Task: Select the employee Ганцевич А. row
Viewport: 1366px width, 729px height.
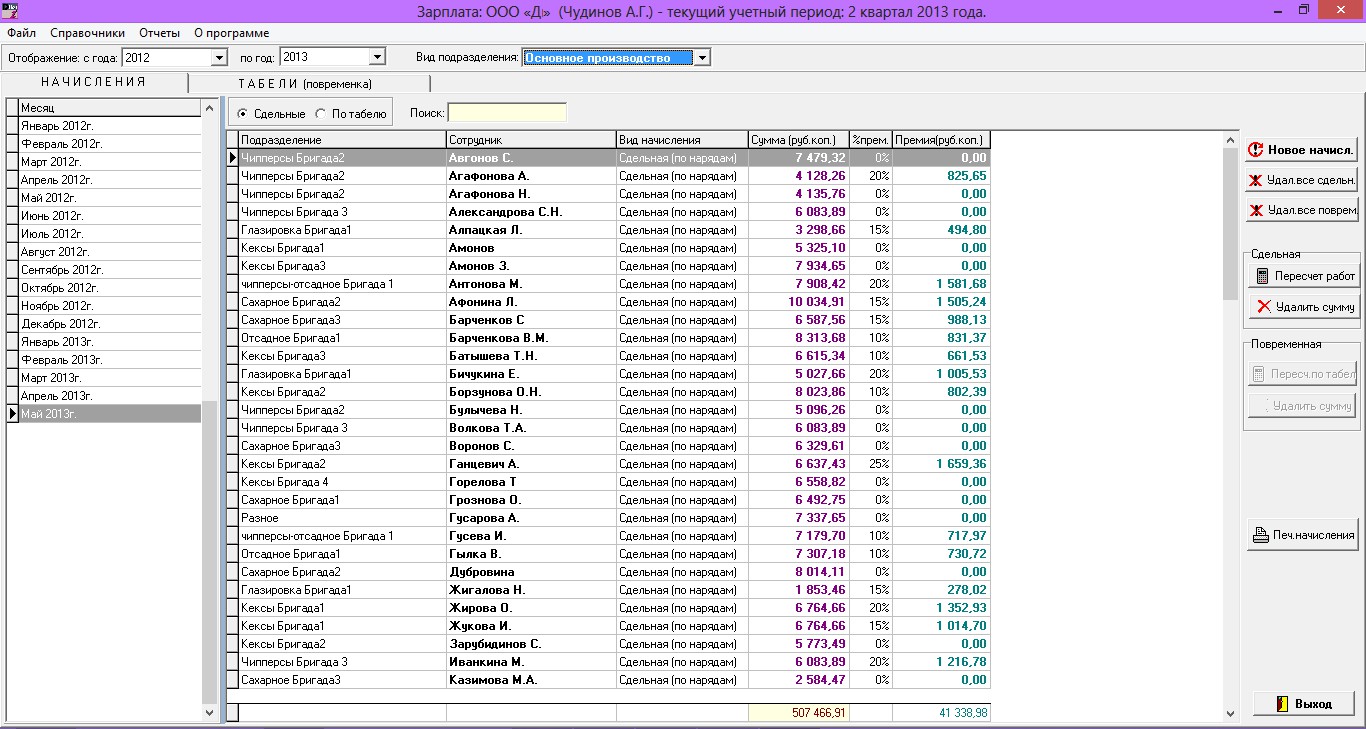Action: point(609,464)
